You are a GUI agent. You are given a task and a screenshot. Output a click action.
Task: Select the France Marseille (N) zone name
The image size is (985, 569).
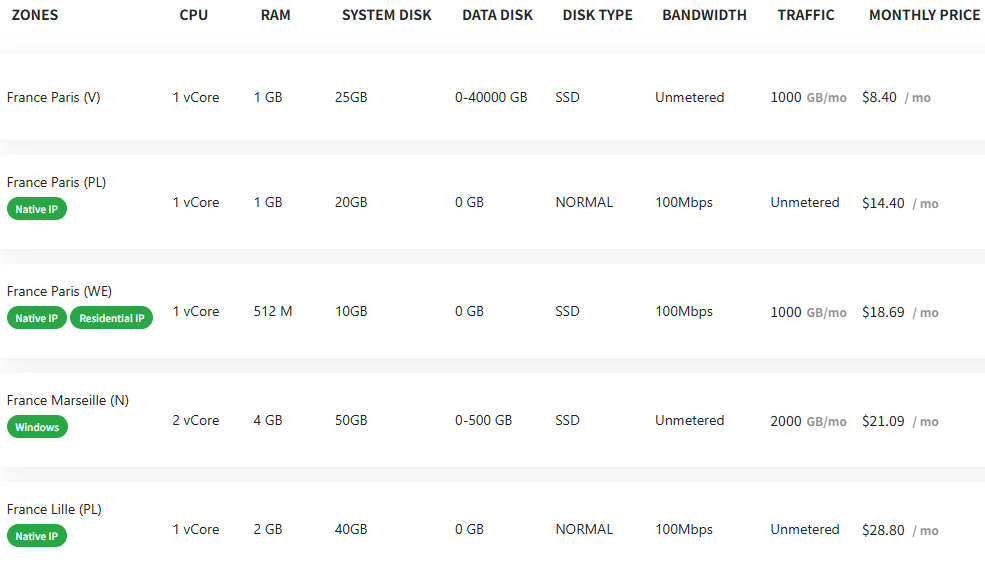pyautogui.click(x=67, y=400)
